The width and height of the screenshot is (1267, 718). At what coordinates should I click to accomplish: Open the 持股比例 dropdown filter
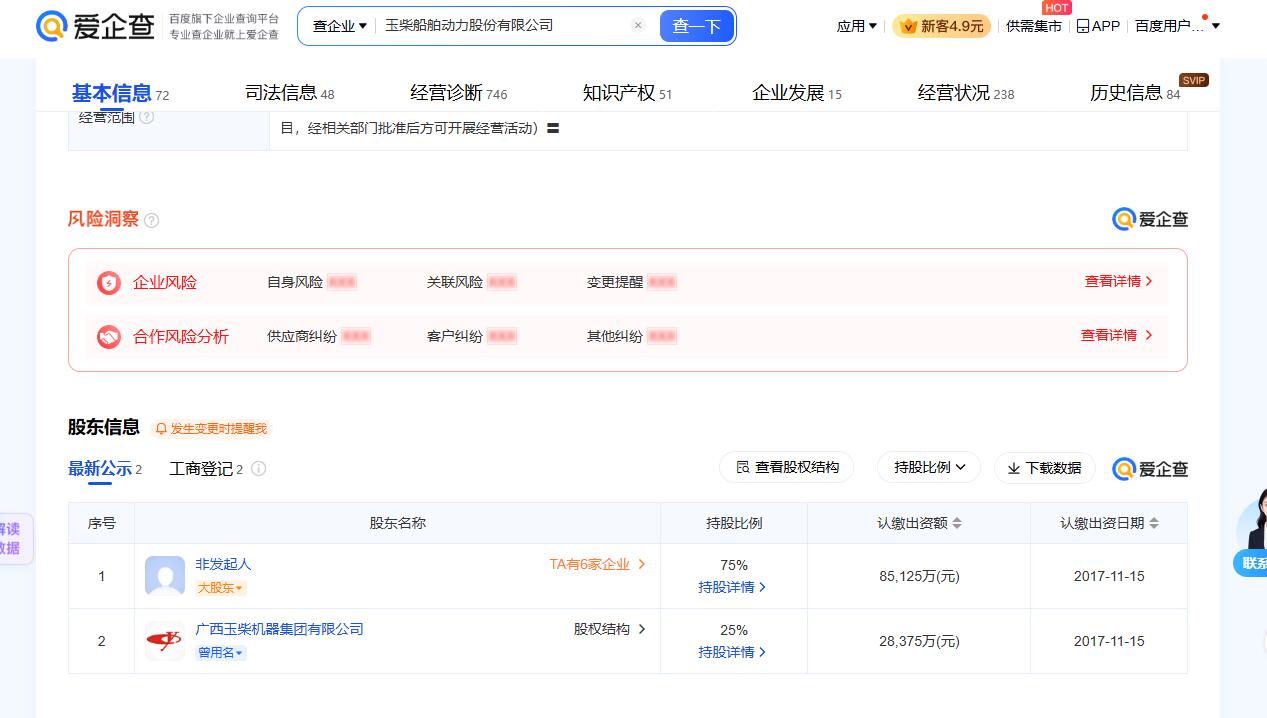pyautogui.click(x=930, y=467)
